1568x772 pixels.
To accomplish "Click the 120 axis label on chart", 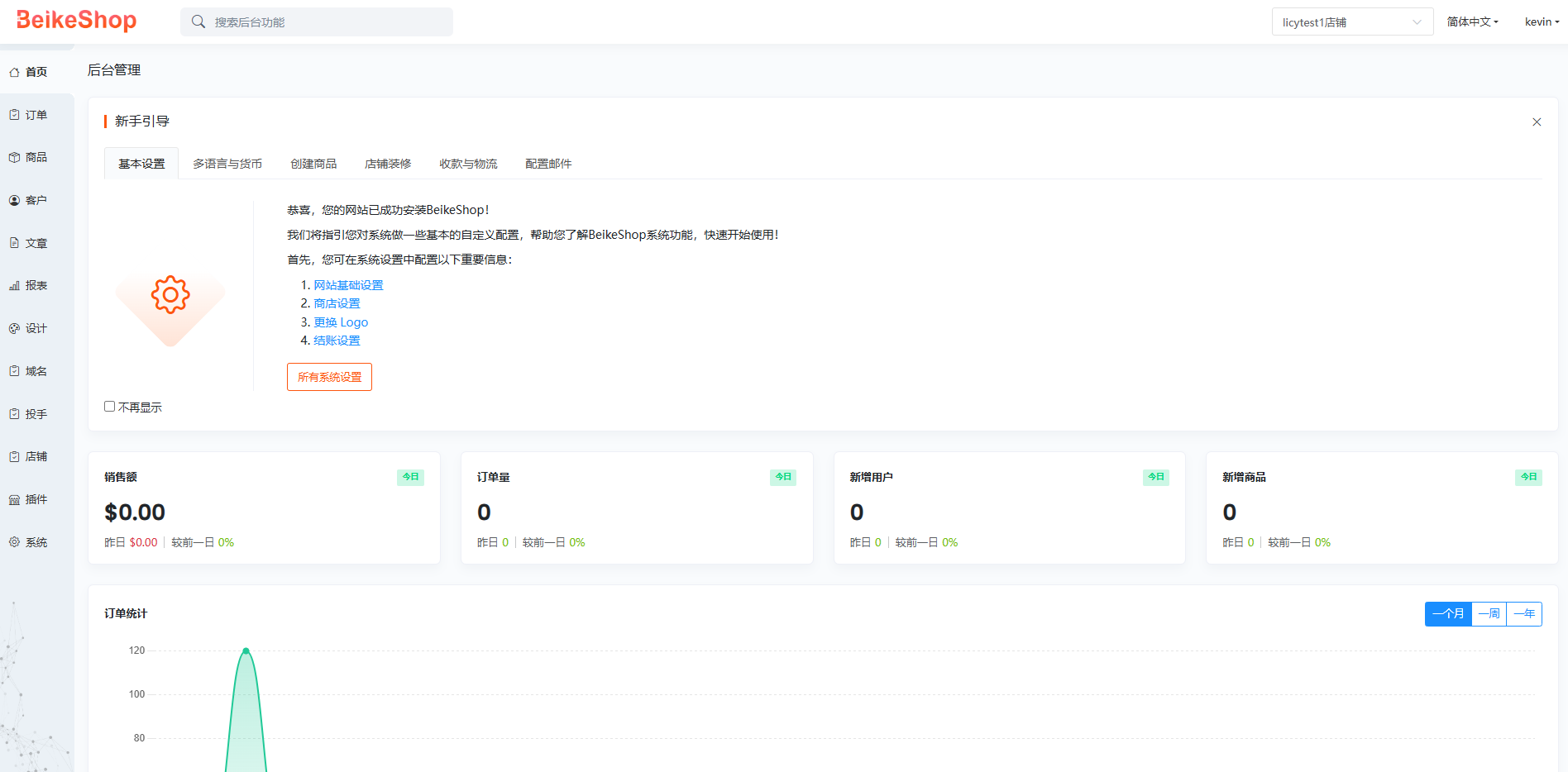I will coord(136,650).
